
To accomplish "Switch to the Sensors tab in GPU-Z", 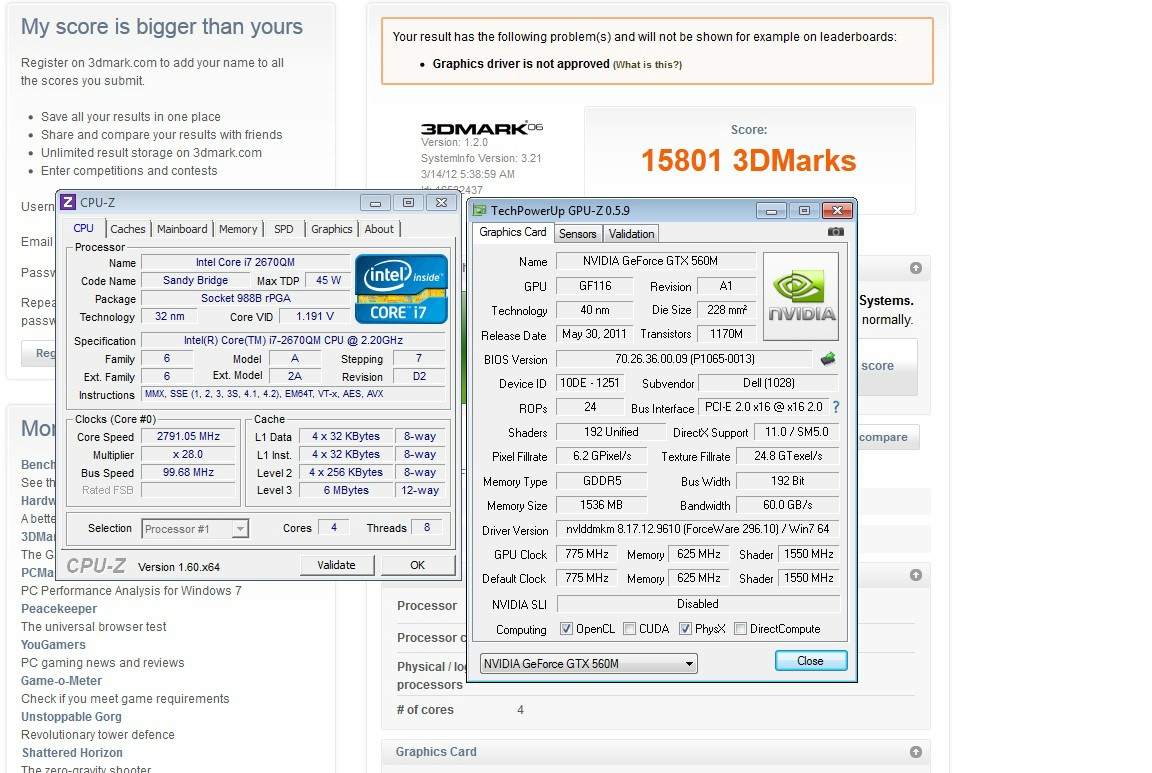I will [577, 234].
